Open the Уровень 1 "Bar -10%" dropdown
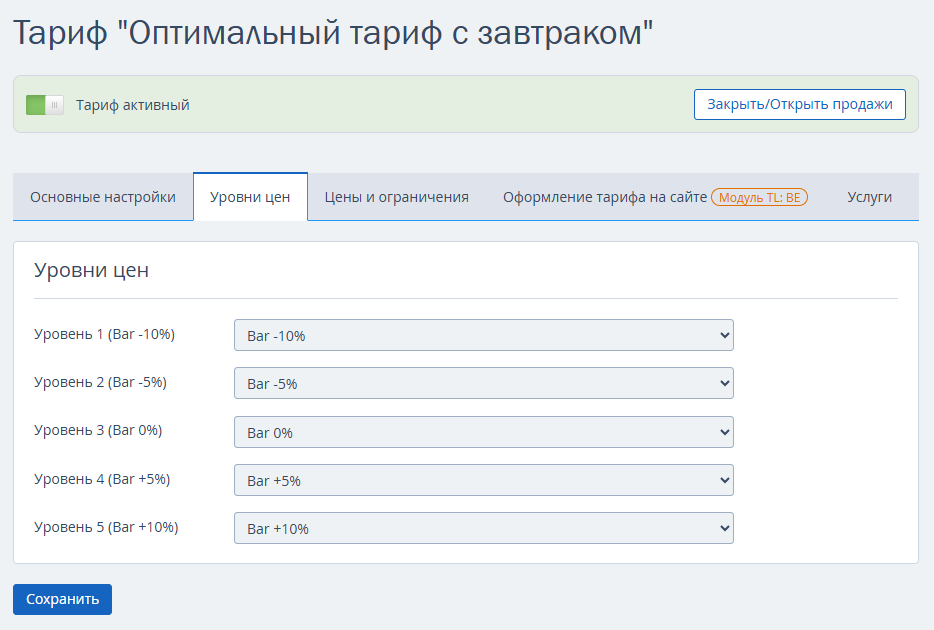The height and width of the screenshot is (630, 934). coord(484,335)
